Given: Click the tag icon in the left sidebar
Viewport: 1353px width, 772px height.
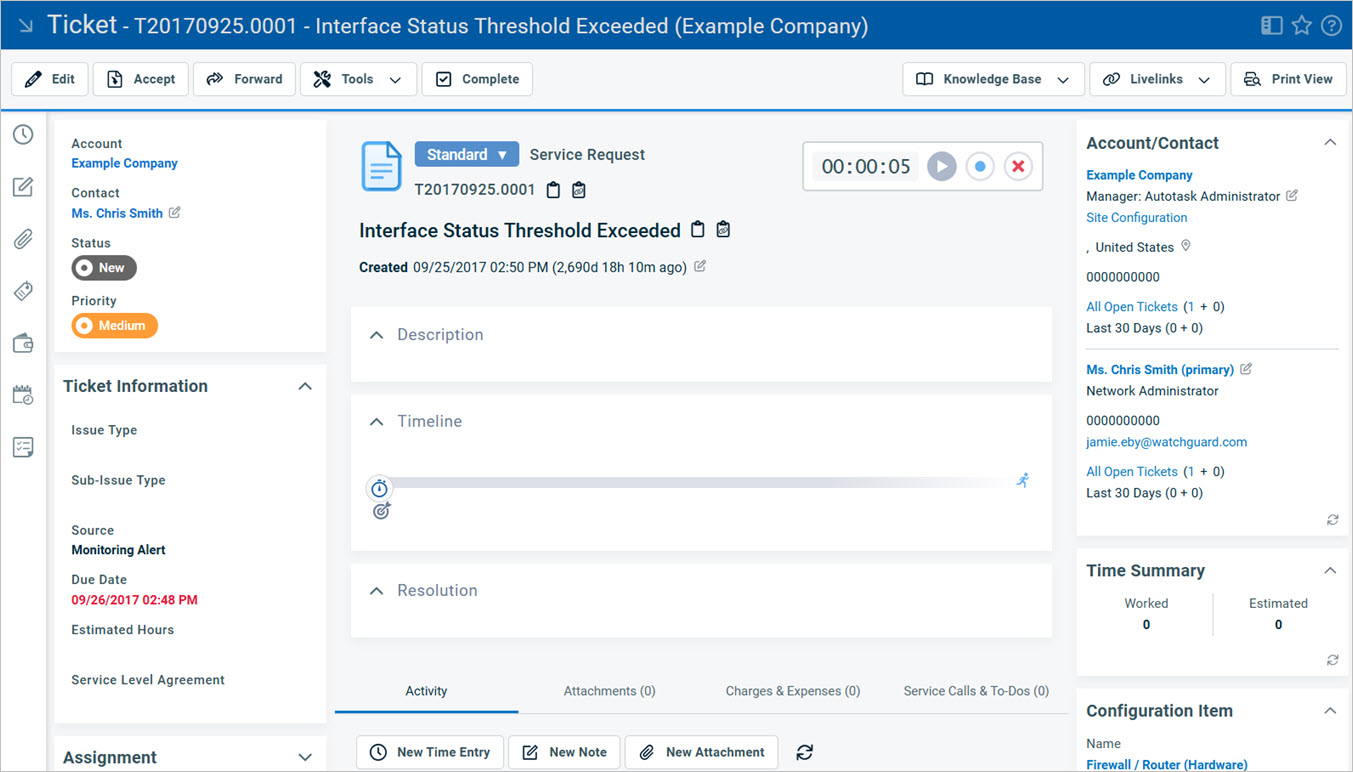Looking at the screenshot, I should click(22, 291).
